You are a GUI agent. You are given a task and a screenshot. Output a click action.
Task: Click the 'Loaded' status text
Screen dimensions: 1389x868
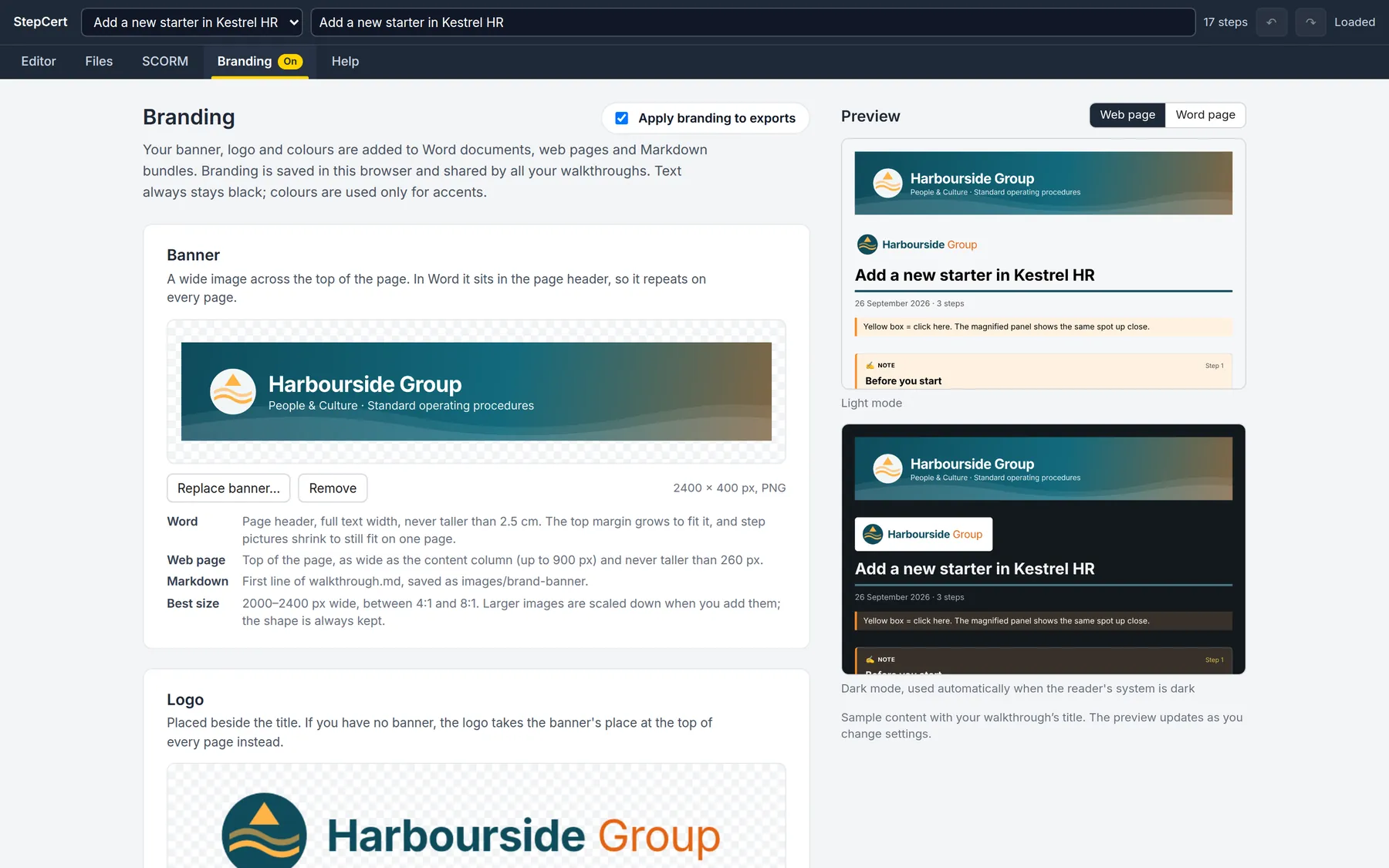1354,22
